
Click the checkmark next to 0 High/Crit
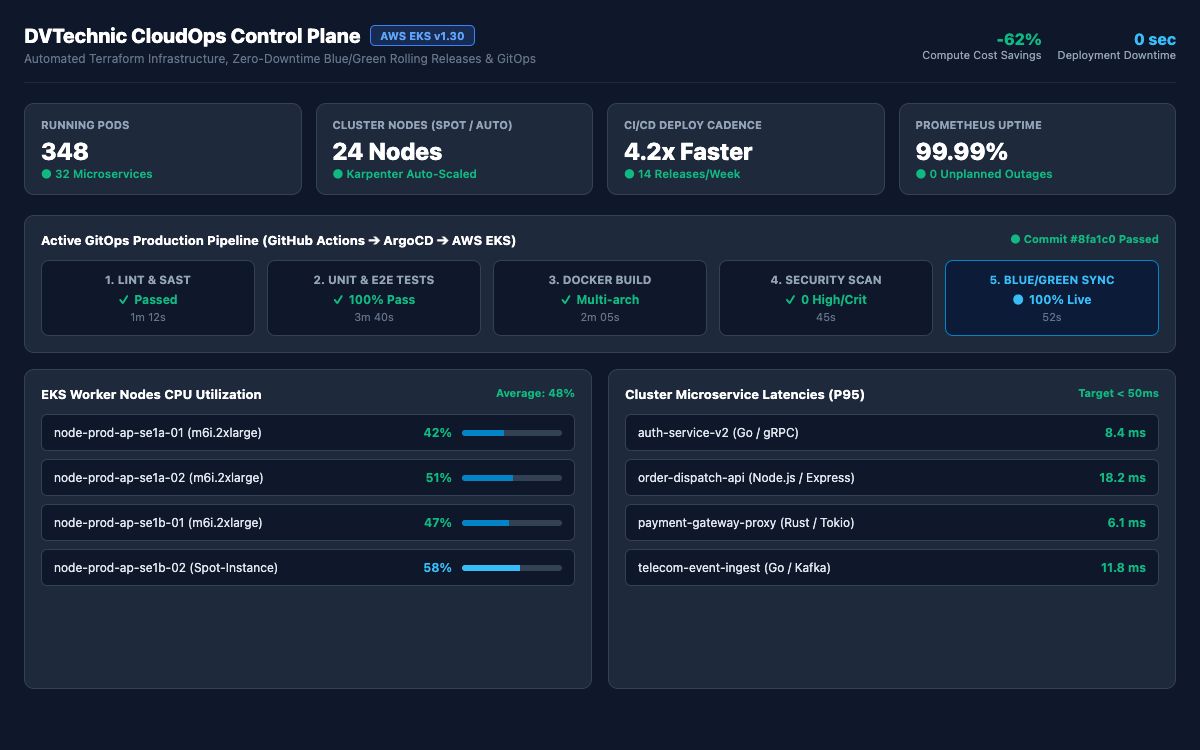coord(791,300)
